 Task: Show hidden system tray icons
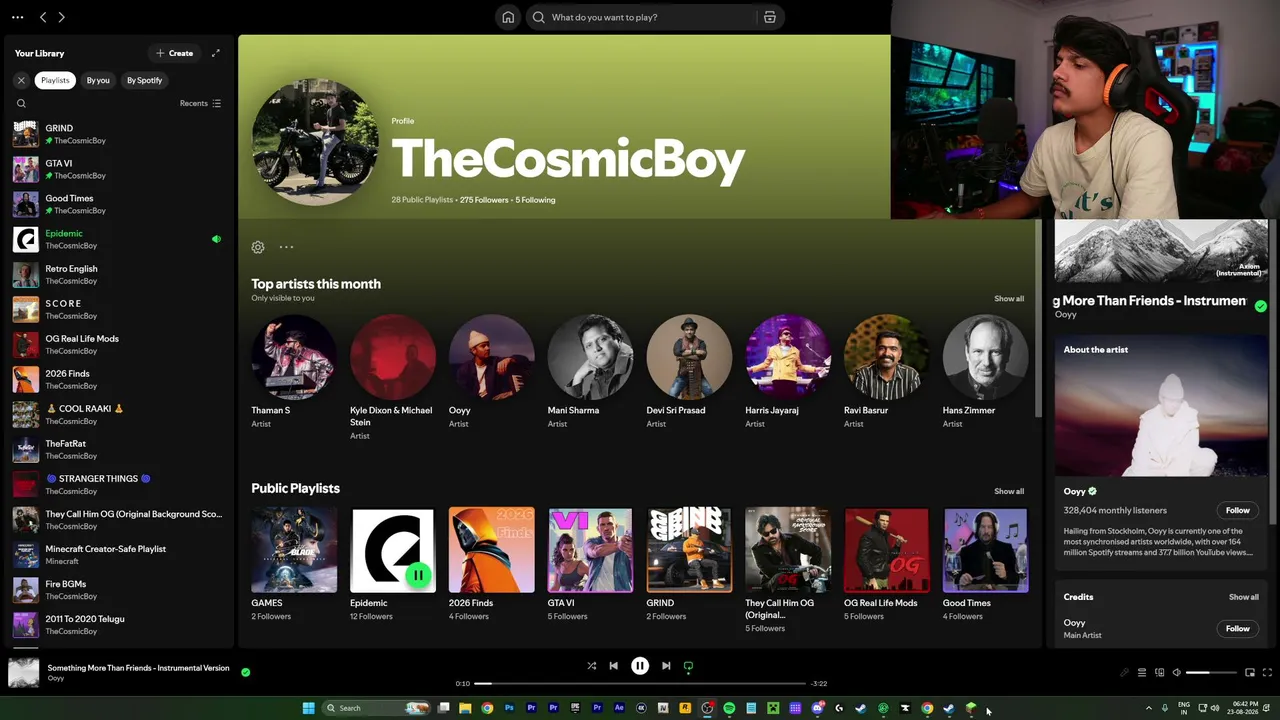(x=1148, y=708)
